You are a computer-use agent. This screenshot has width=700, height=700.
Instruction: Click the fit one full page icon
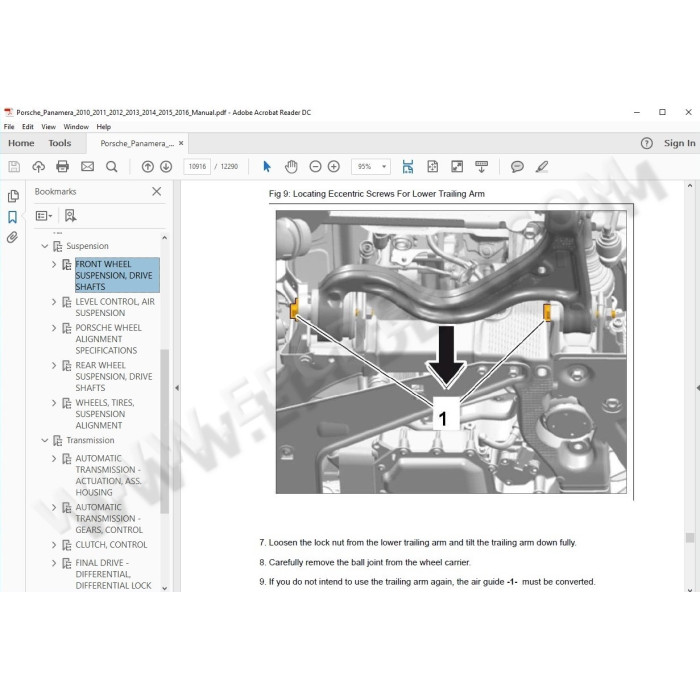[x=433, y=167]
